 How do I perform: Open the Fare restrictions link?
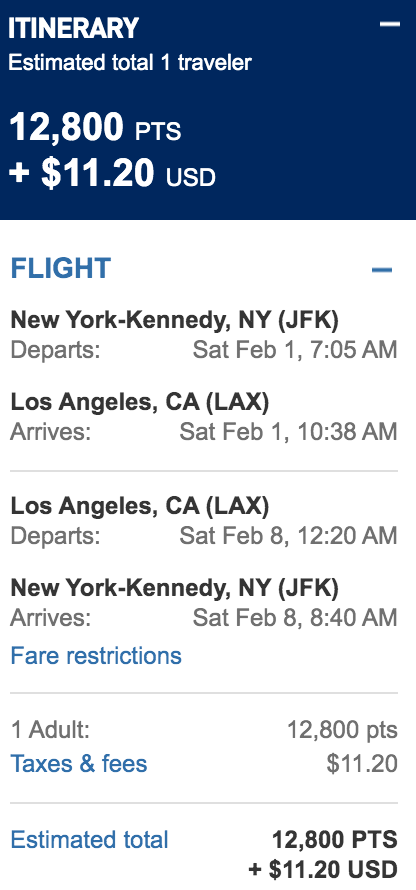[96, 656]
